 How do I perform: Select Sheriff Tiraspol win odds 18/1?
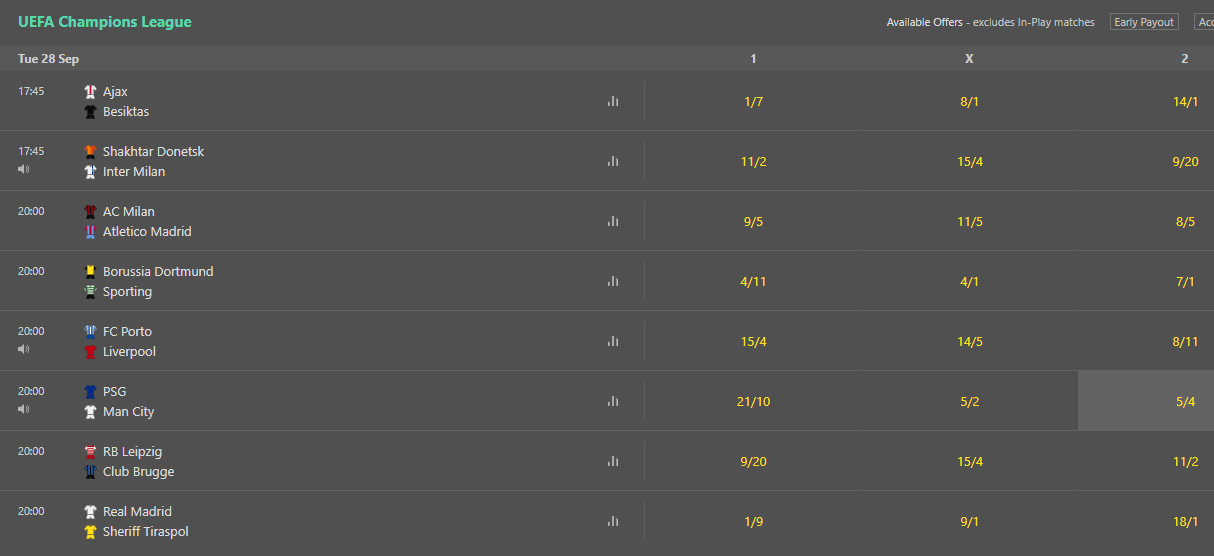[x=1185, y=521]
